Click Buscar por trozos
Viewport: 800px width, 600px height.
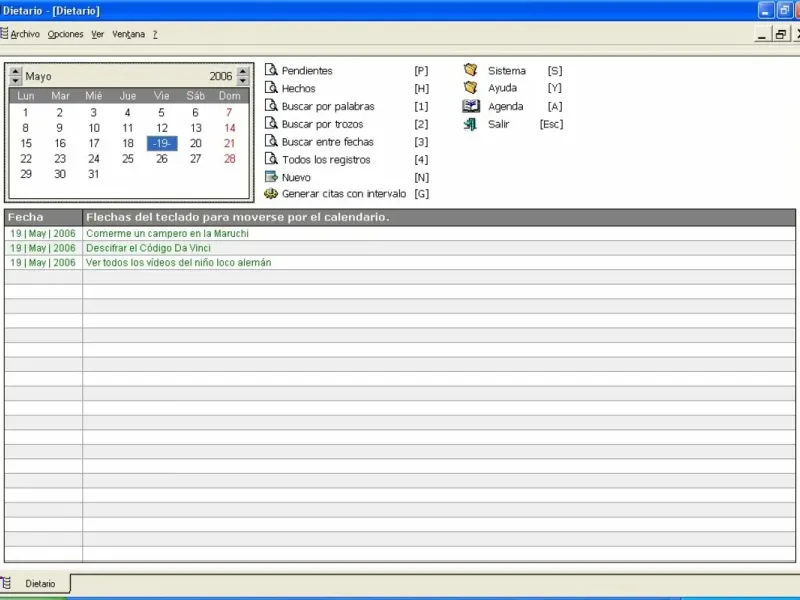coord(322,124)
